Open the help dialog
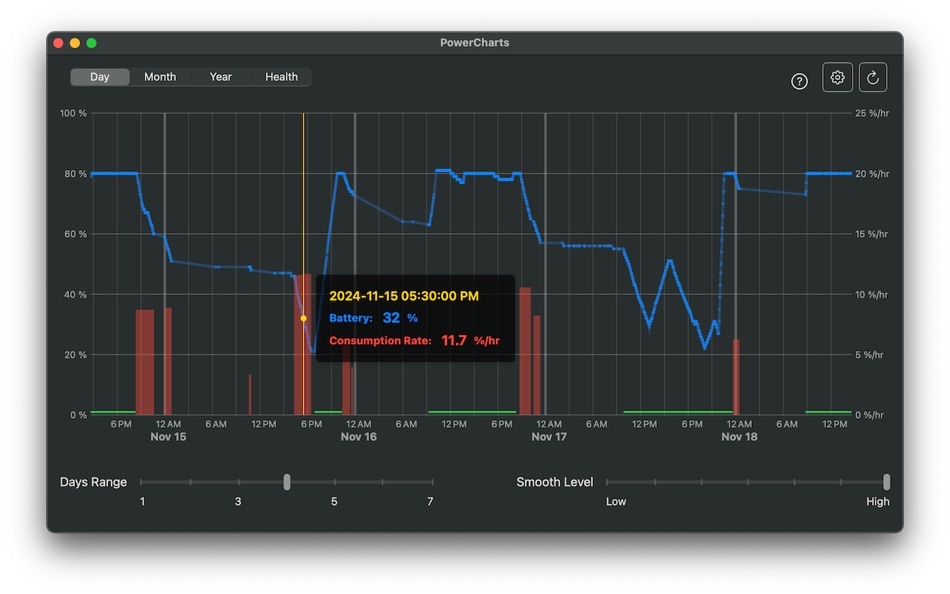 [x=799, y=80]
